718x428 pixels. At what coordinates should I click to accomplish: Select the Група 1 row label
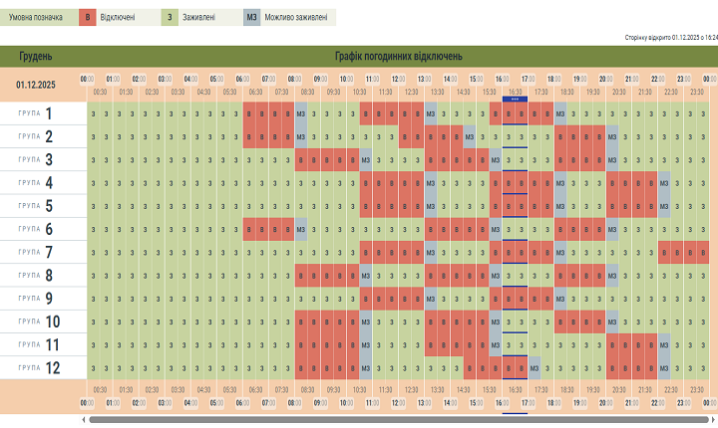tap(38, 113)
